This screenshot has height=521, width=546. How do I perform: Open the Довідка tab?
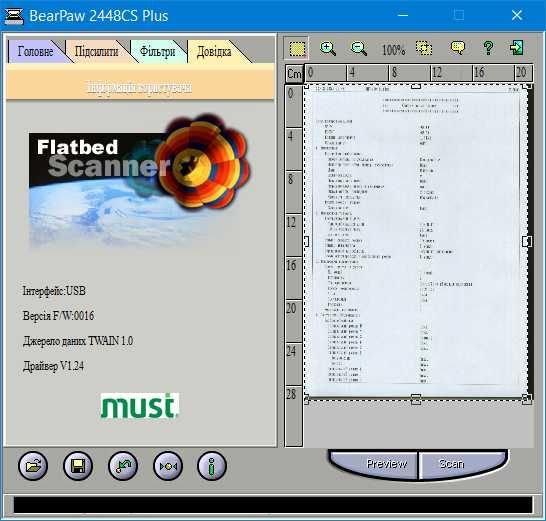coord(214,51)
